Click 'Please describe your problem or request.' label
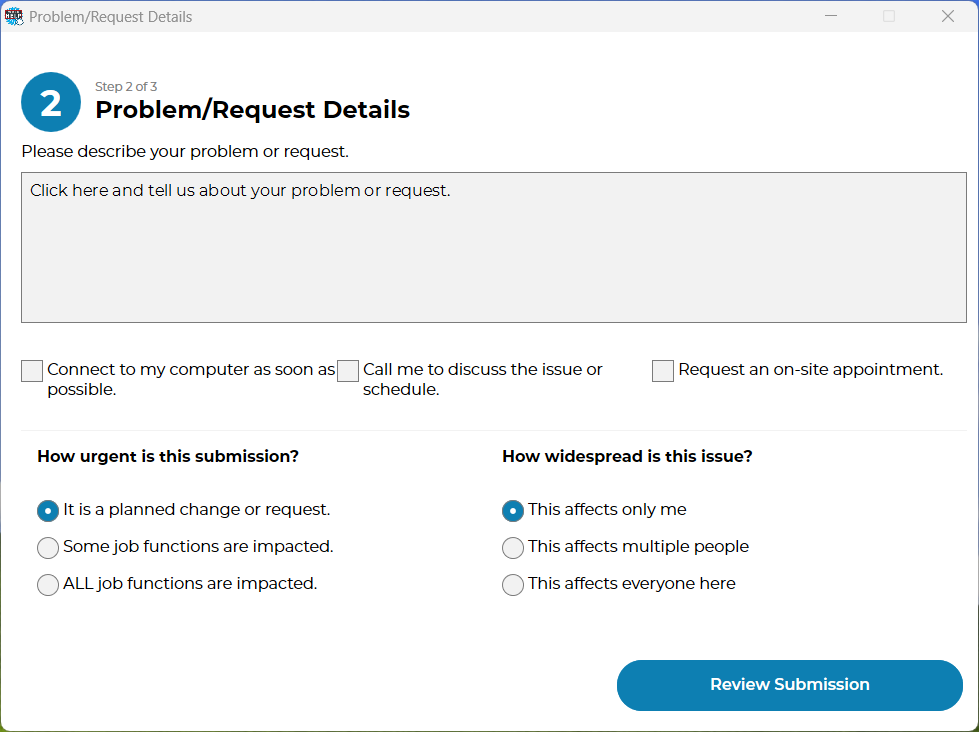The image size is (979, 732). [x=185, y=152]
